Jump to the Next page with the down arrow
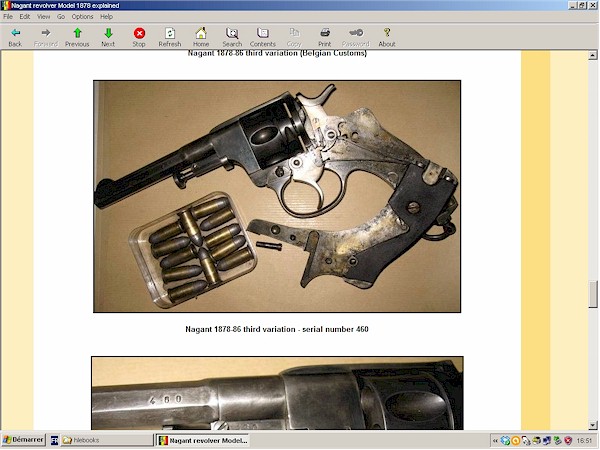Screen dimensions: 600x450 108,37
